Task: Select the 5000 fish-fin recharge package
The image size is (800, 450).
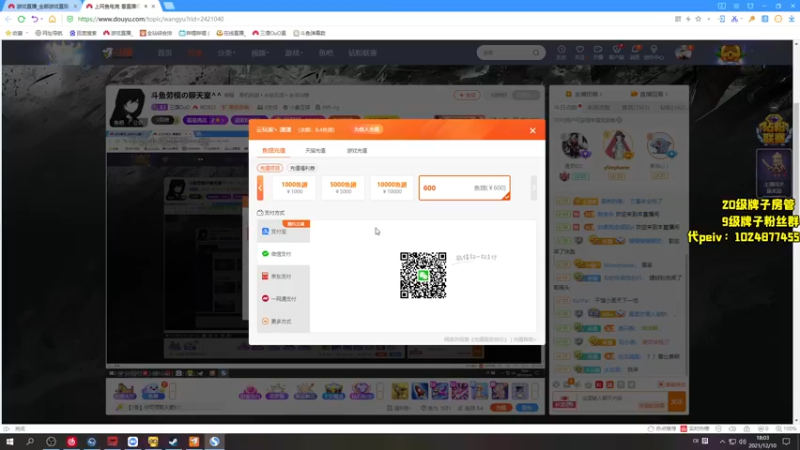Action: tap(343, 188)
